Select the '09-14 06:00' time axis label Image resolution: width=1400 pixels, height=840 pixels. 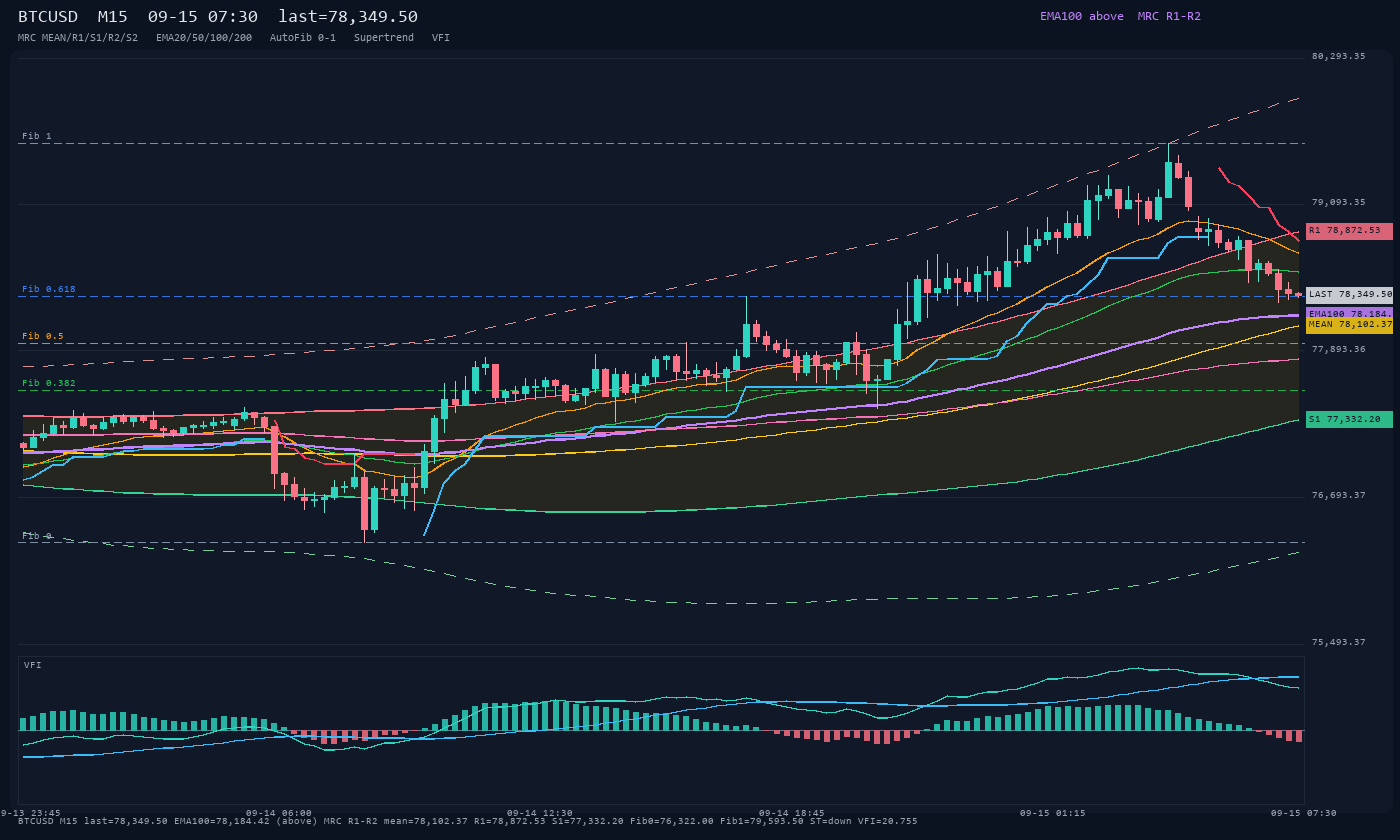(278, 813)
